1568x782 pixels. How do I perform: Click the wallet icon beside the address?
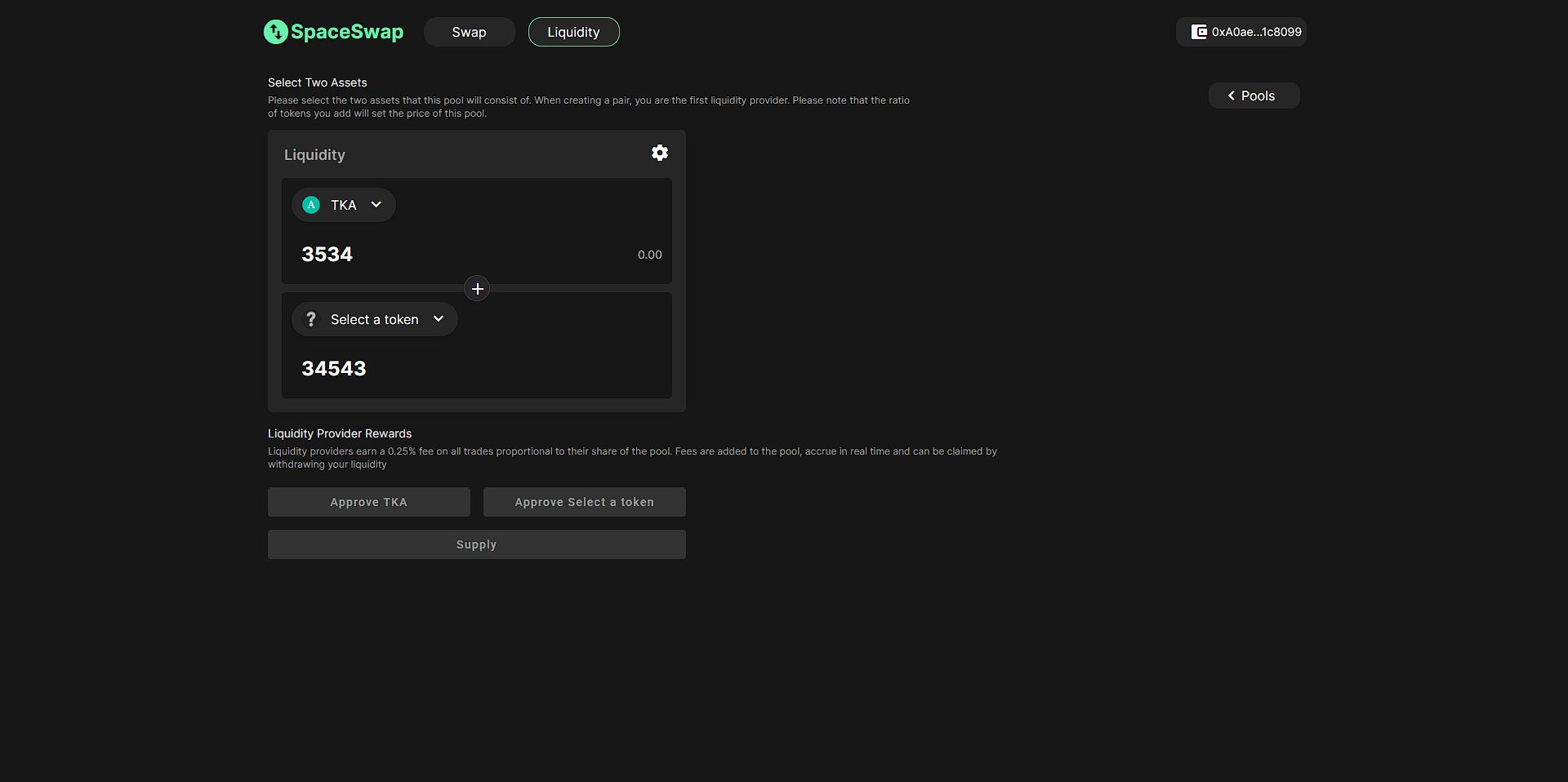tap(1199, 32)
